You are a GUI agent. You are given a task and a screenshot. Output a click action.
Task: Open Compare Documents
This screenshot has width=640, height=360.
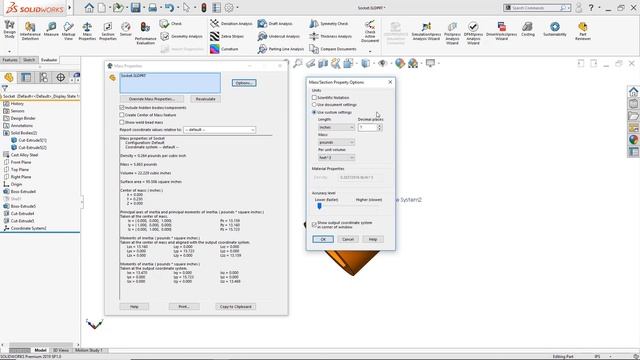point(333,49)
